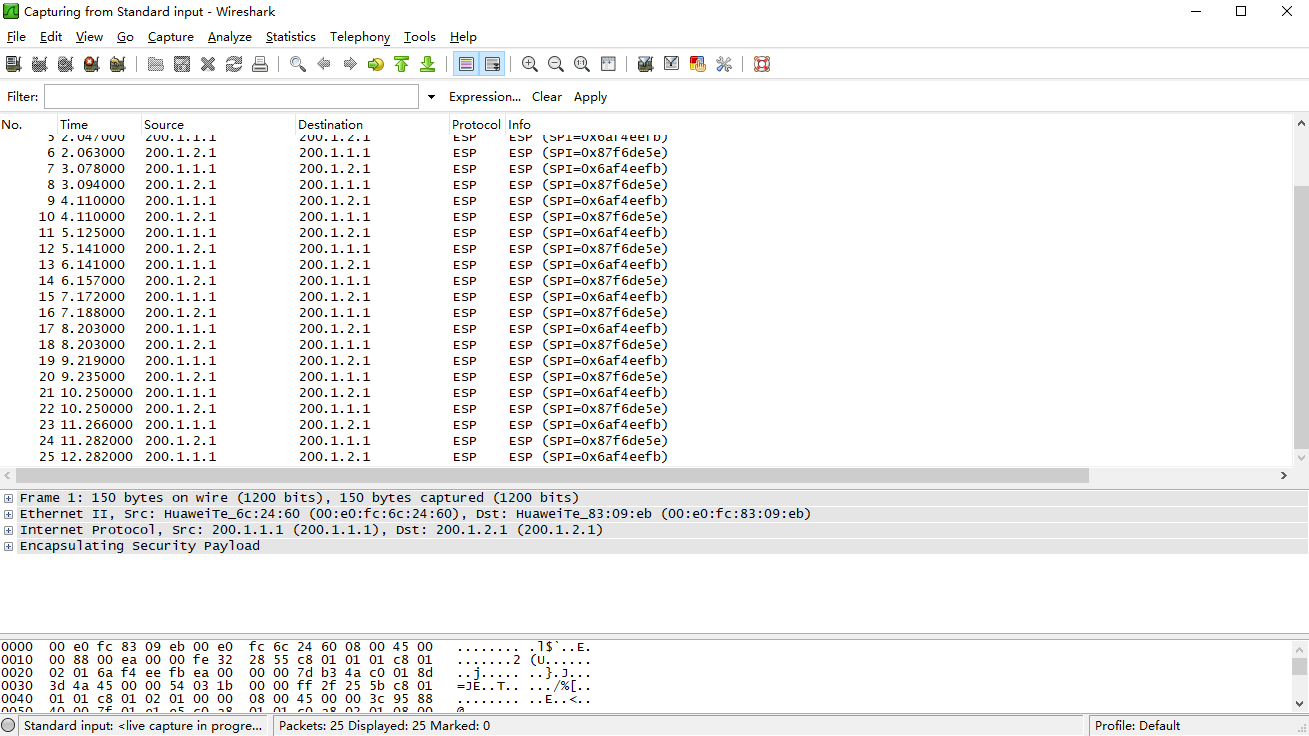Open the filter history dropdown arrow
1309x736 pixels.
click(430, 96)
